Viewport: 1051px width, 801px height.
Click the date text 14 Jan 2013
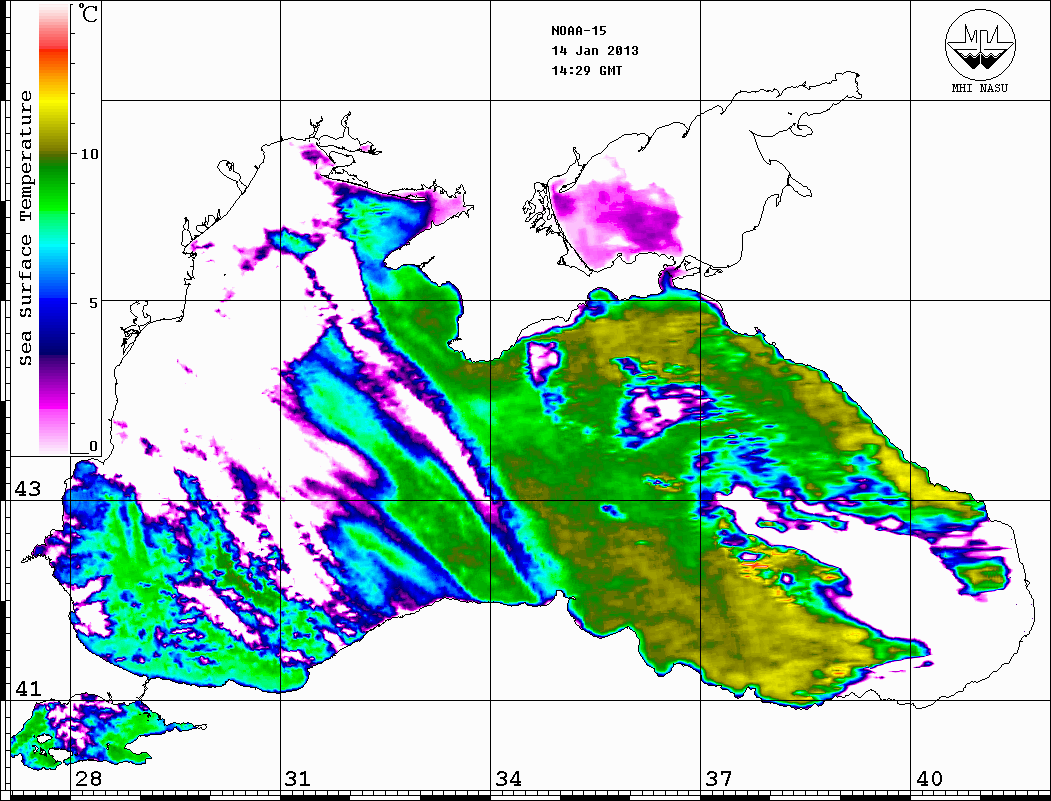click(595, 51)
